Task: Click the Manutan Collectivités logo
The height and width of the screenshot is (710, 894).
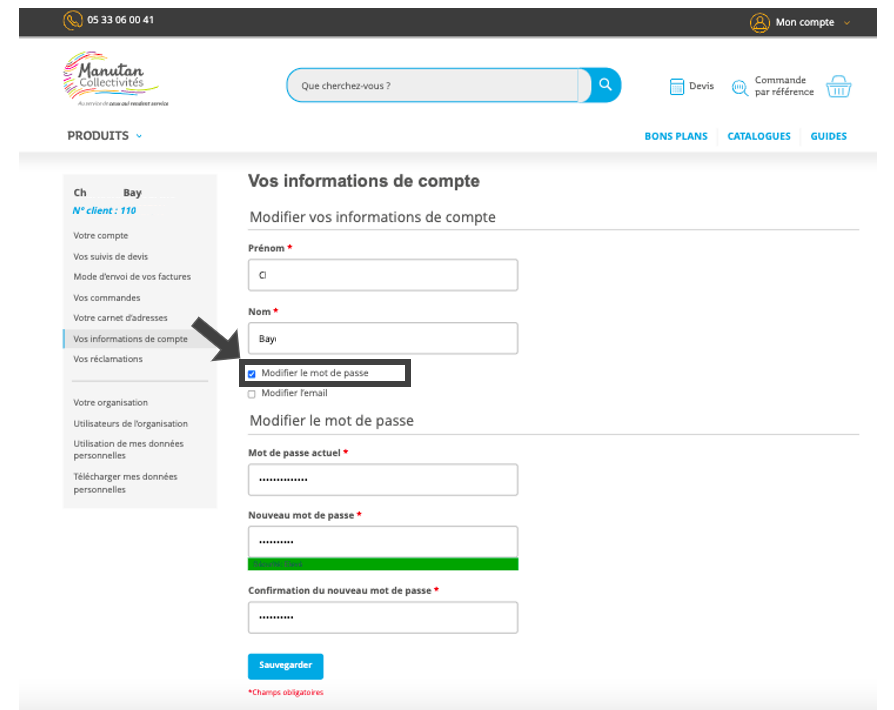Action: (111, 78)
